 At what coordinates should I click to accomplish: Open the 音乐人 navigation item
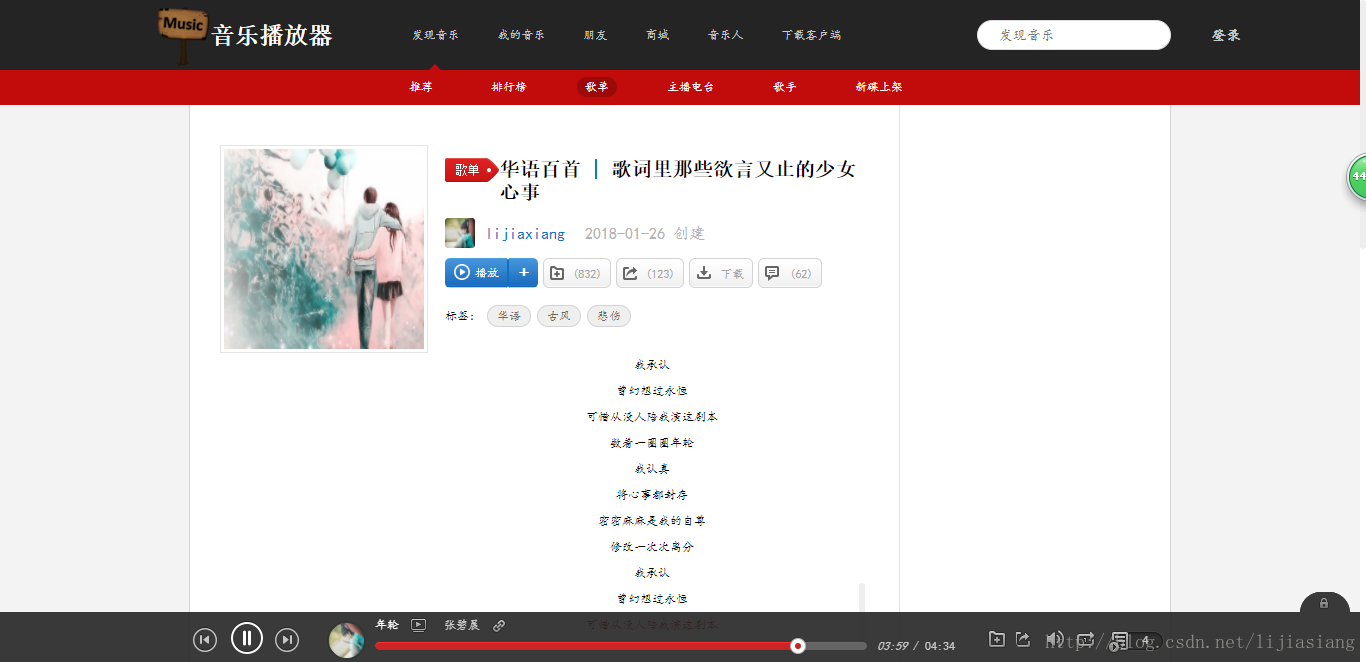(726, 35)
